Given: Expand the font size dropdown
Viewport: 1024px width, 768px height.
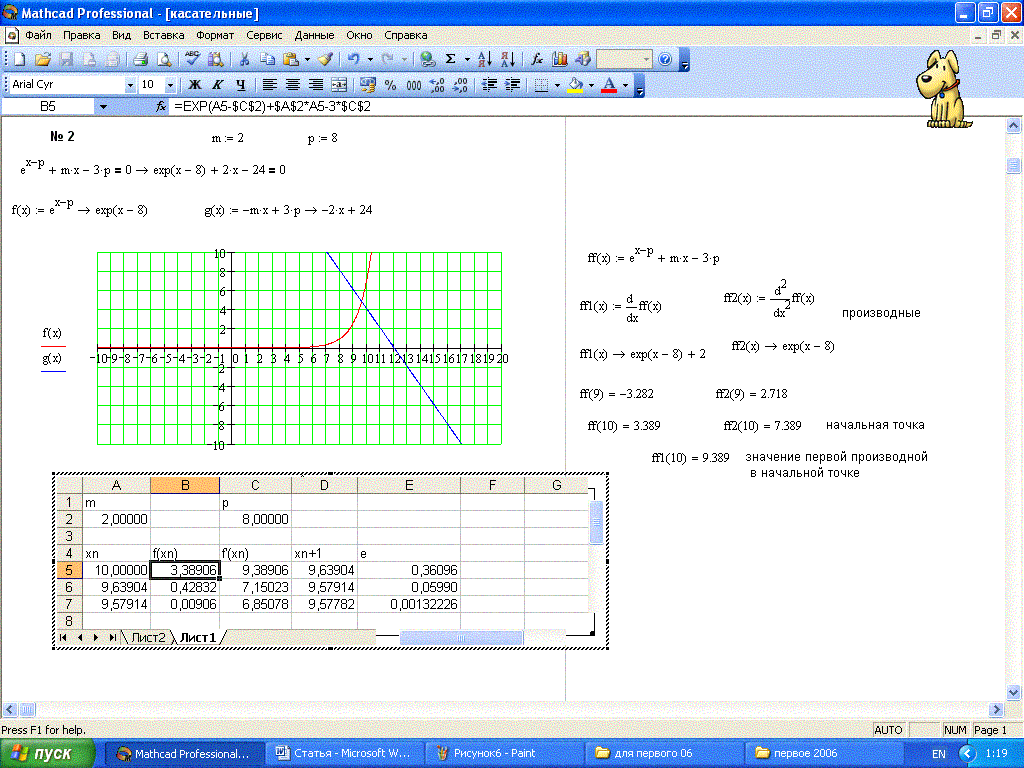Looking at the screenshot, I should [x=170, y=85].
